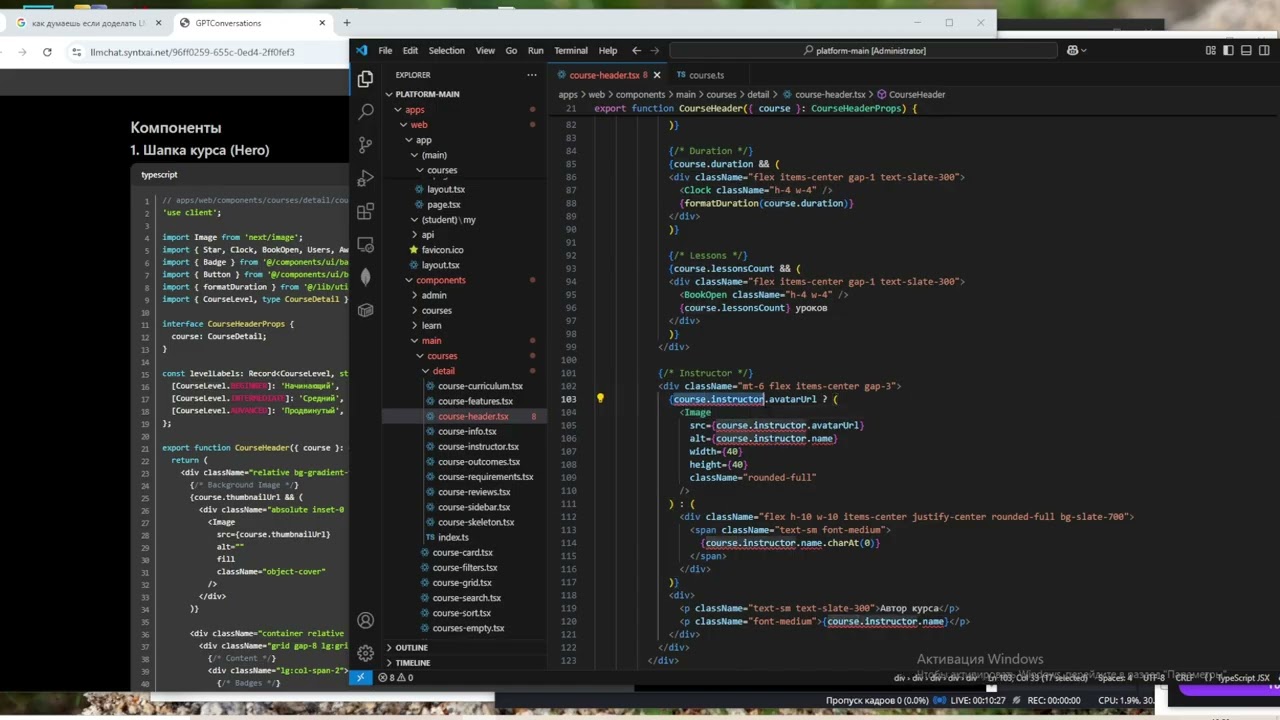The height and width of the screenshot is (720, 1280).
Task: Close the course-header.tsx editor tab
Action: click(x=656, y=75)
